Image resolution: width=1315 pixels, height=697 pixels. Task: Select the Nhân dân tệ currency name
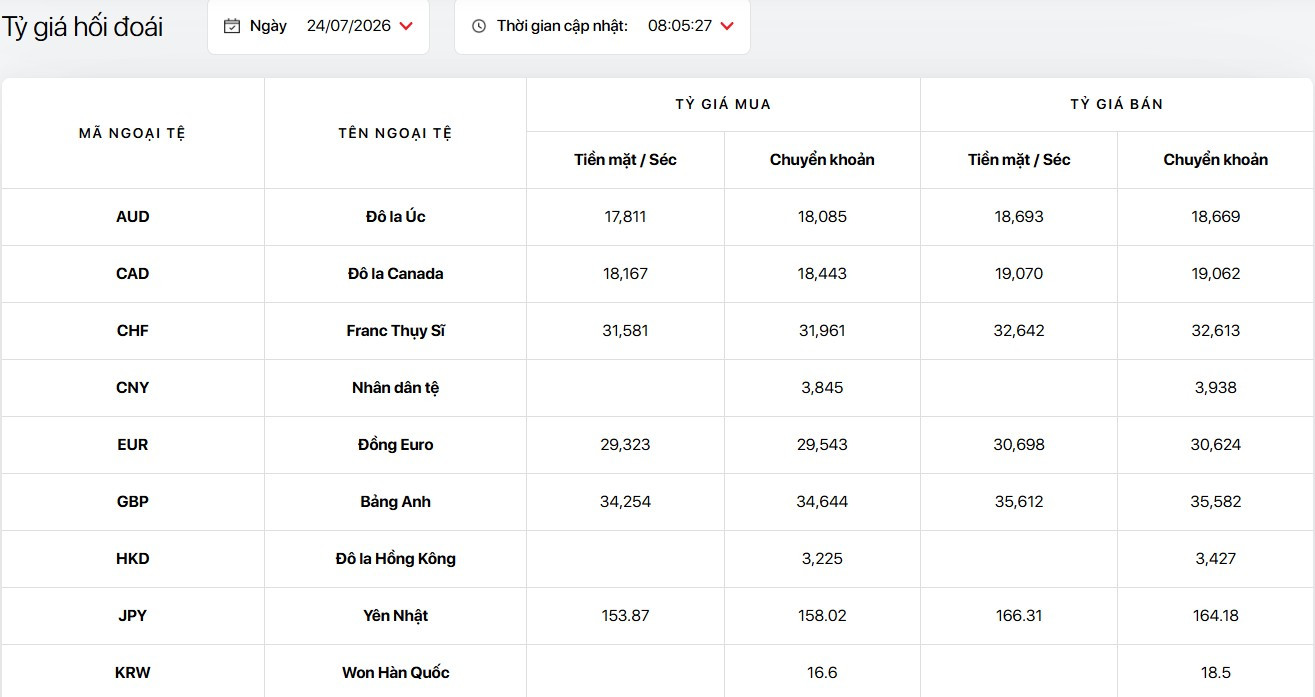pyautogui.click(x=396, y=388)
